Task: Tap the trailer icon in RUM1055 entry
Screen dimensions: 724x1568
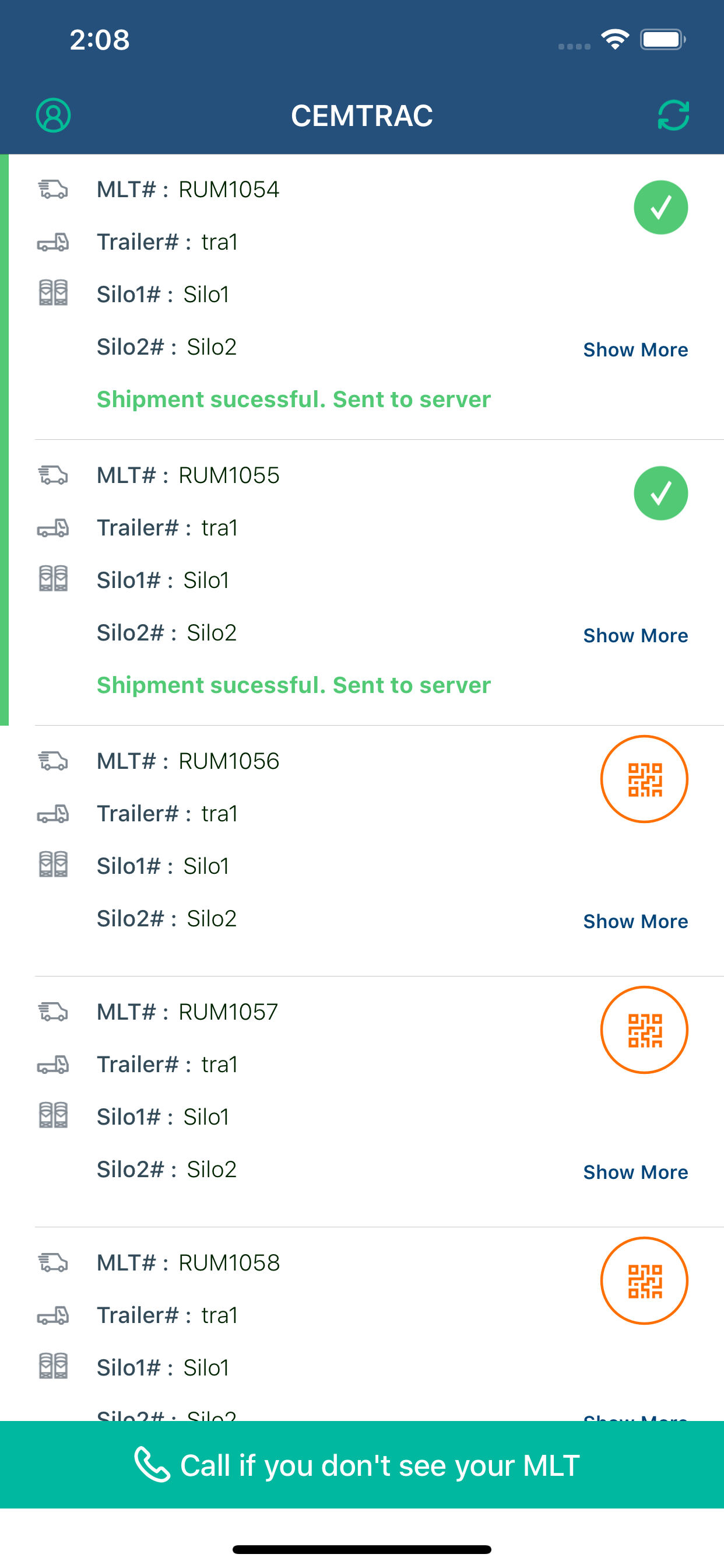Action: (53, 528)
